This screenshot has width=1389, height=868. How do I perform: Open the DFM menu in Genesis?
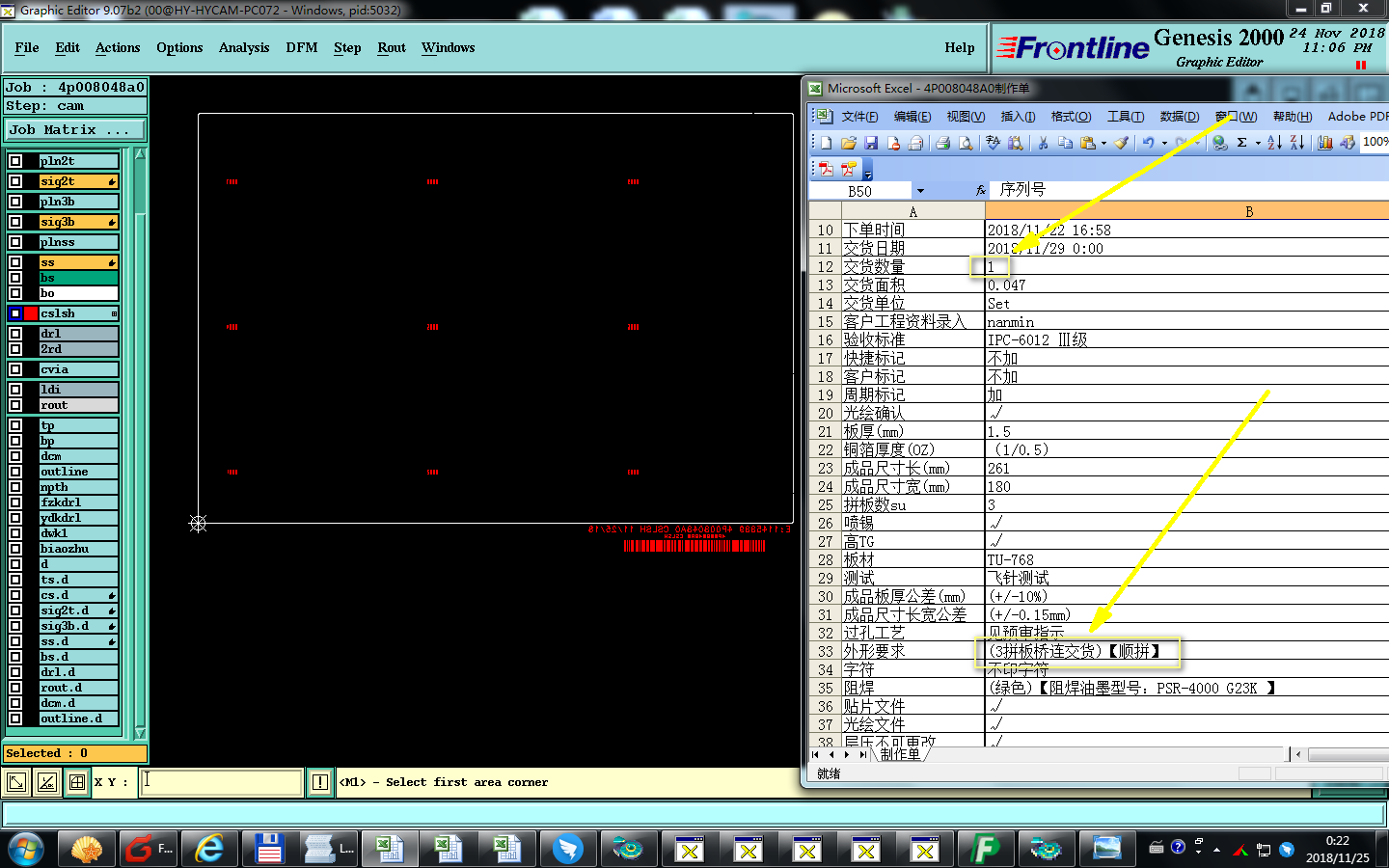click(x=302, y=47)
